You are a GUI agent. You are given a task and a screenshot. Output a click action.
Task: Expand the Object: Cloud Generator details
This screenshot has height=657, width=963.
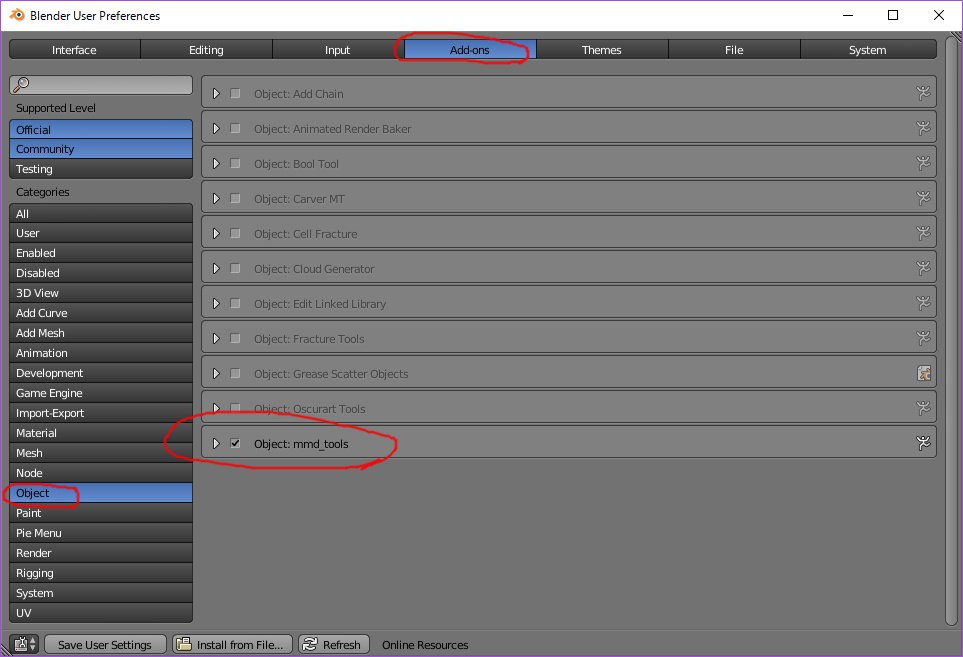coord(216,268)
